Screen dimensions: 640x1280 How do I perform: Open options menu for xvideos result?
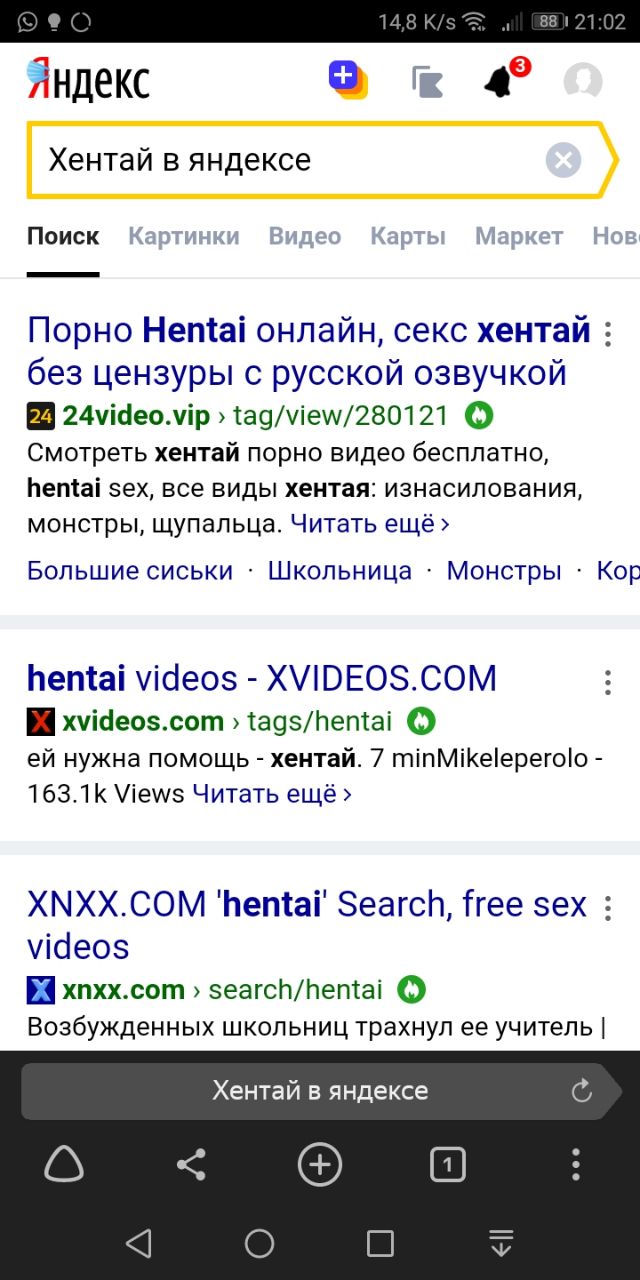pyautogui.click(x=607, y=682)
